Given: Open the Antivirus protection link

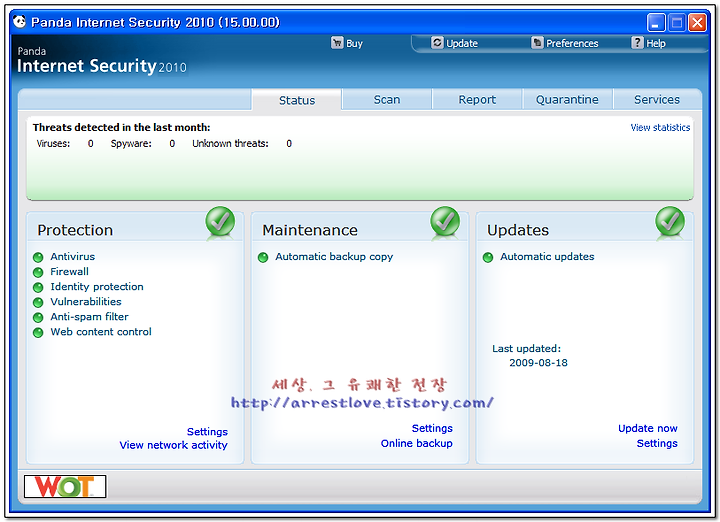Looking at the screenshot, I should point(73,257).
